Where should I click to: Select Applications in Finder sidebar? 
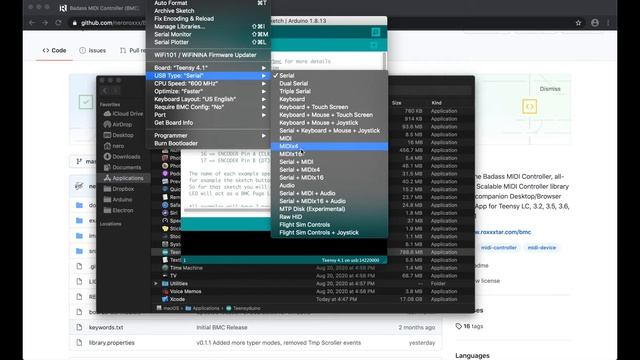pyautogui.click(x=123, y=178)
